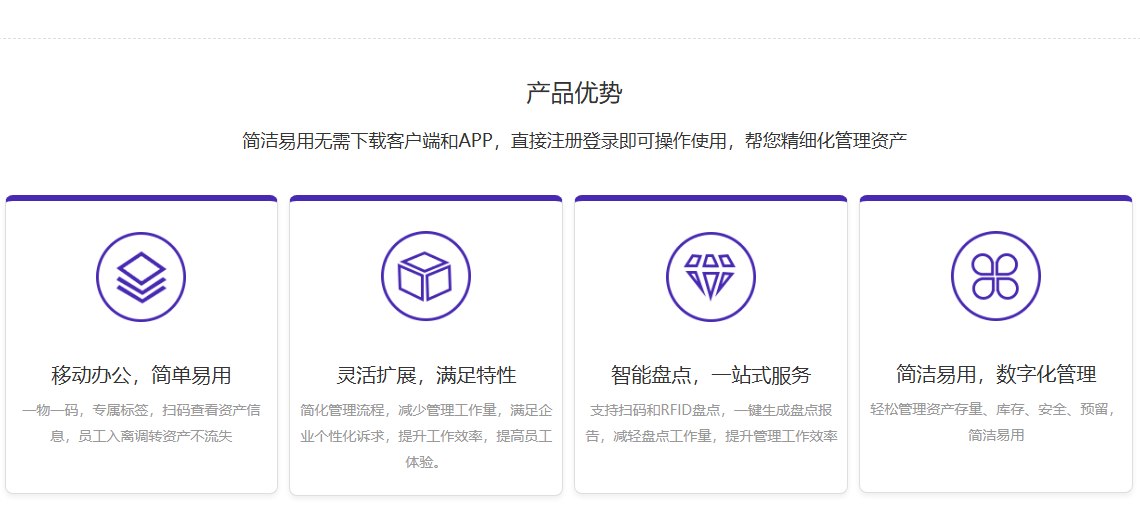Click the purple top bar of 数字化管理 card
The image size is (1140, 531).
[995, 198]
